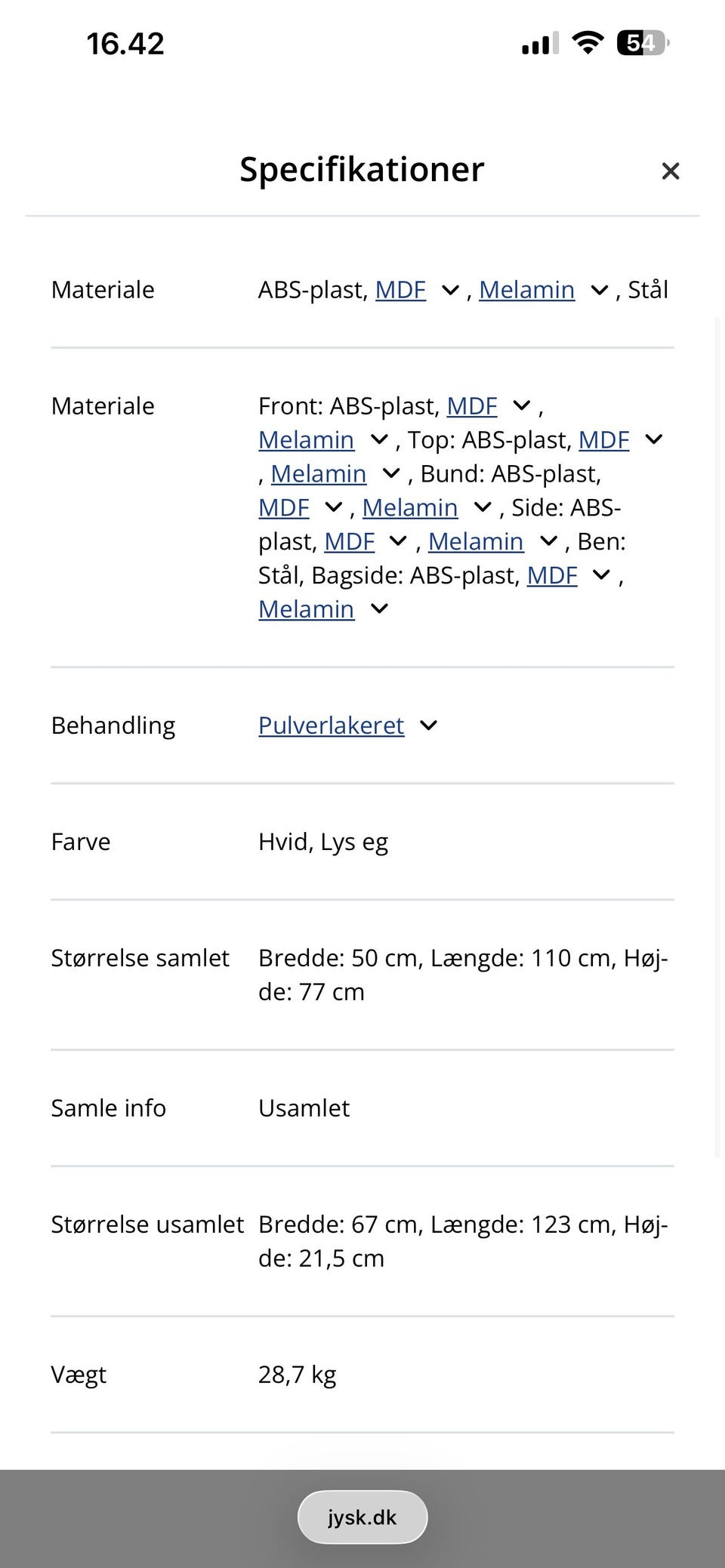This screenshot has height=1568, width=725.
Task: Tap the jysk.dk button at the bottom
Action: tap(362, 1517)
